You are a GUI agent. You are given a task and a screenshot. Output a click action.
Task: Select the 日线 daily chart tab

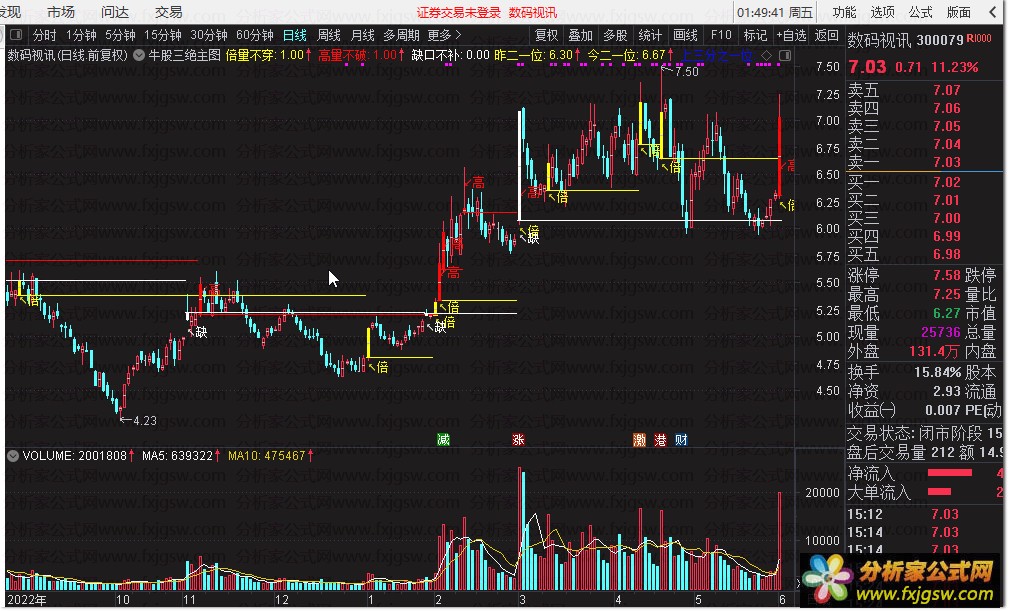pos(295,35)
